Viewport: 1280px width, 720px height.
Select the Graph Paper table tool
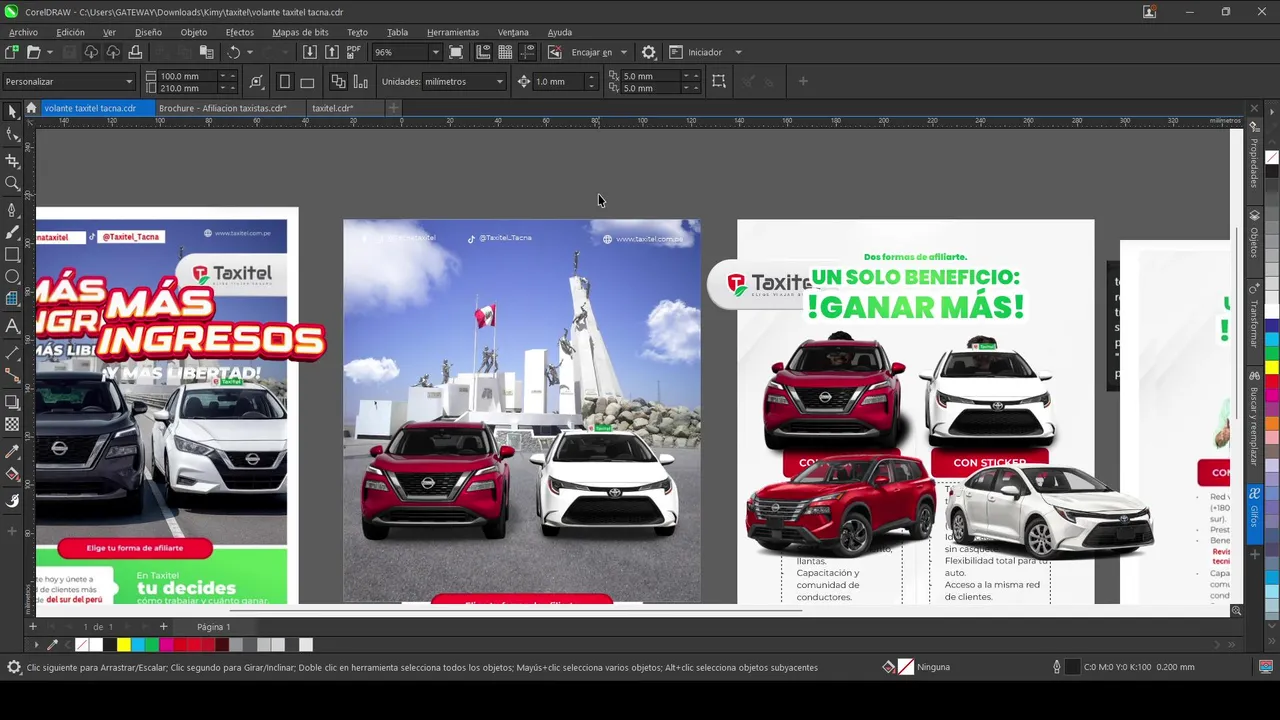[12, 299]
